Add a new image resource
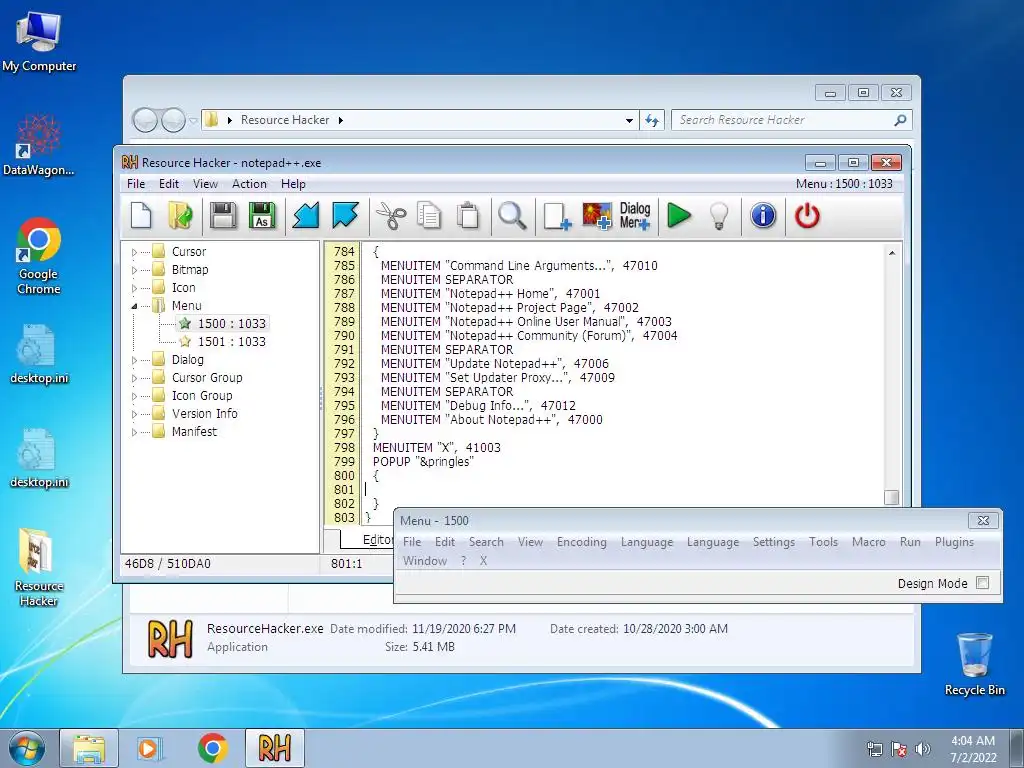This screenshot has height=768, width=1024. [x=597, y=216]
